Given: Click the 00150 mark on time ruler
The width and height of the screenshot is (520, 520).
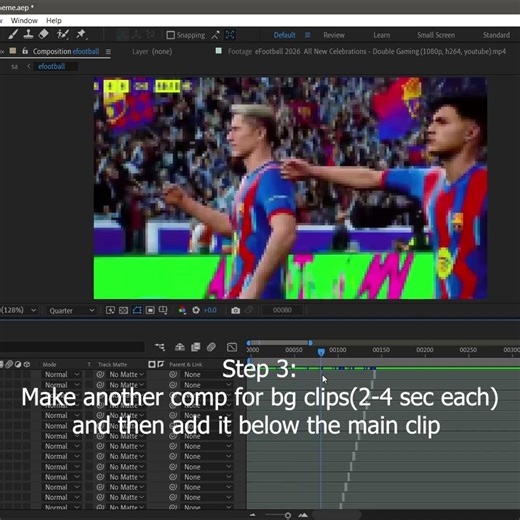Looking at the screenshot, I should [x=381, y=350].
